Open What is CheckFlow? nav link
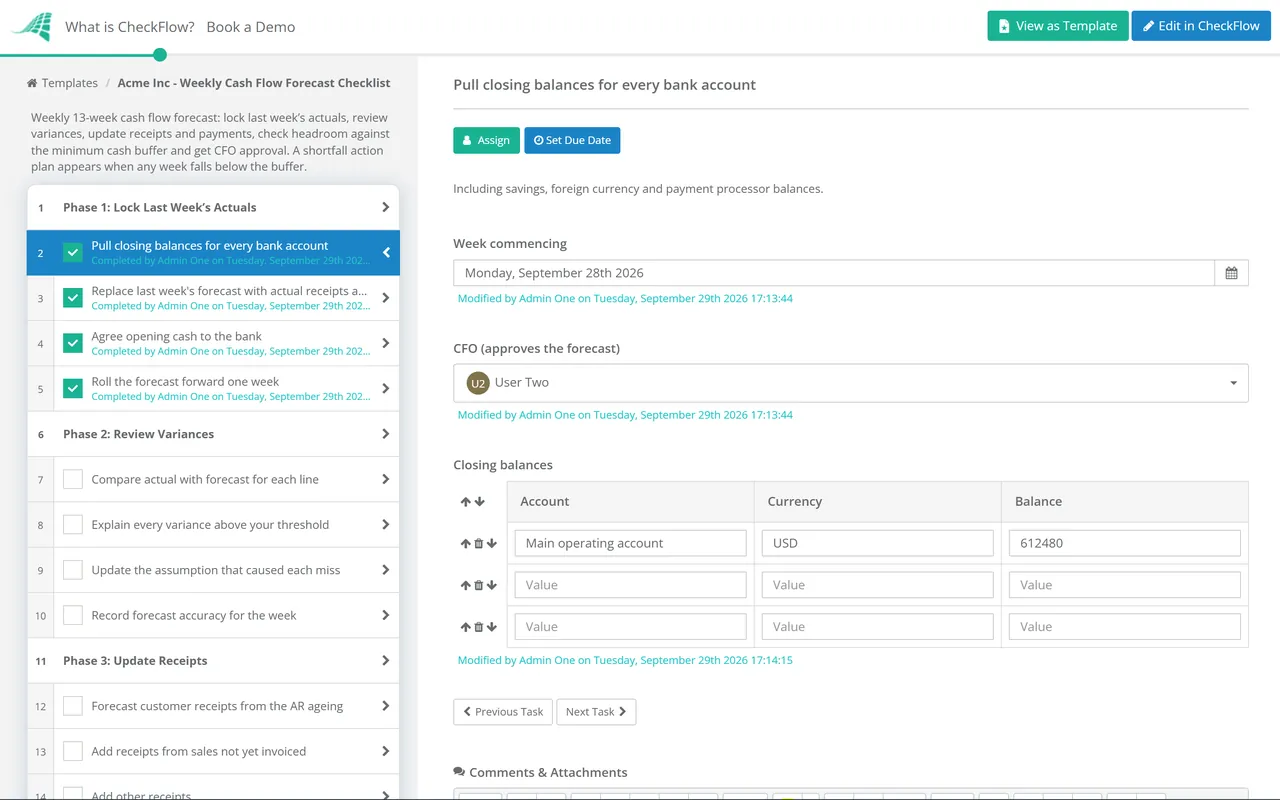Screen dimensions: 1280x800 tap(130, 27)
